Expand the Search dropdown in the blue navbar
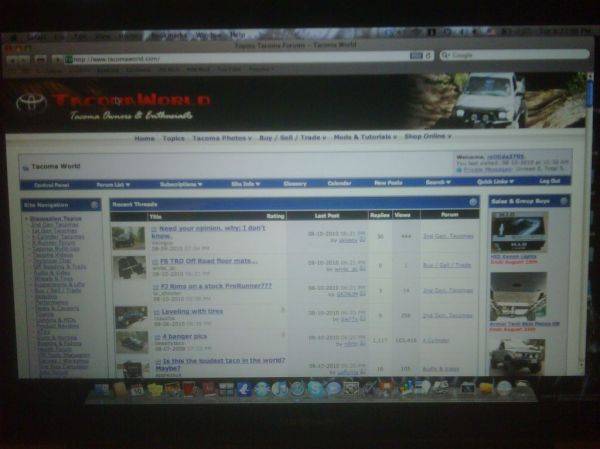The width and height of the screenshot is (600, 449). point(439,182)
